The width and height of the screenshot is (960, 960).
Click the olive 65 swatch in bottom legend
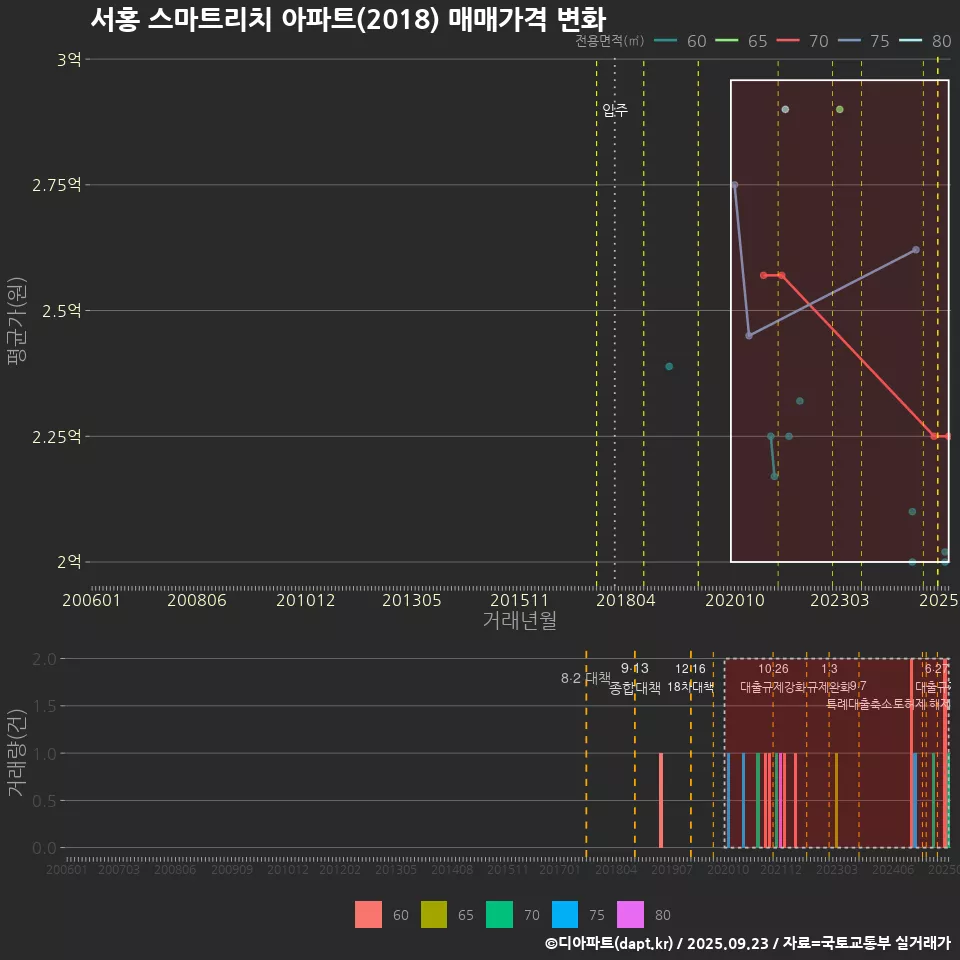click(433, 915)
